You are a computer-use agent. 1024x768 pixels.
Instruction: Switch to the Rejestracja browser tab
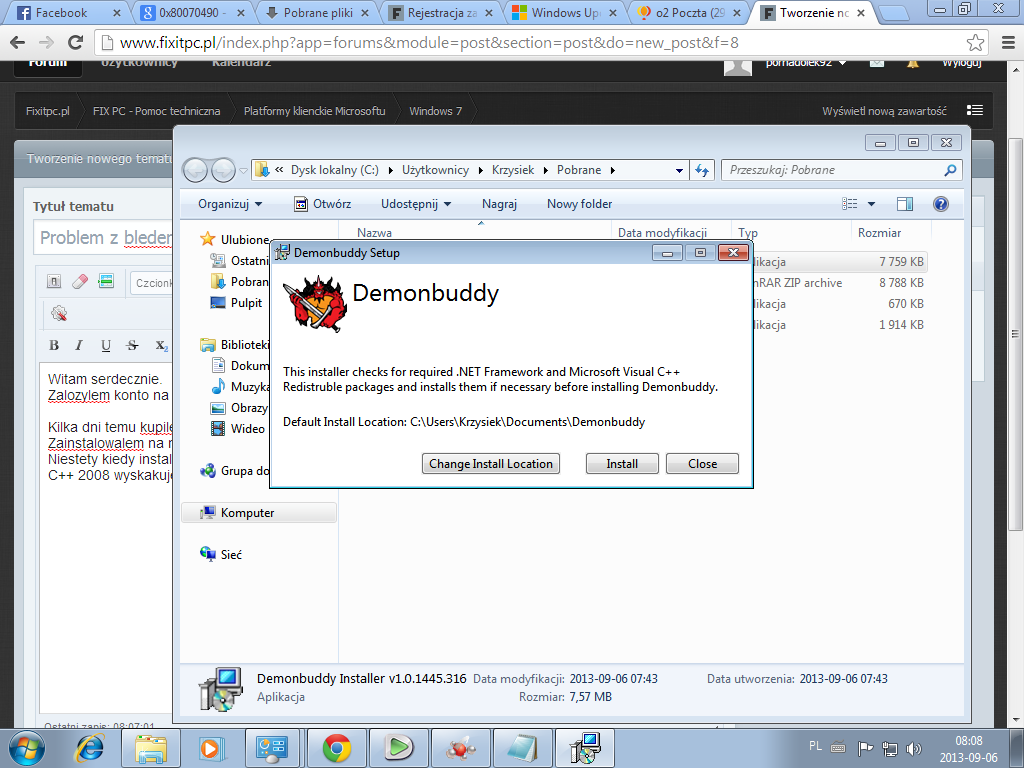click(441, 12)
